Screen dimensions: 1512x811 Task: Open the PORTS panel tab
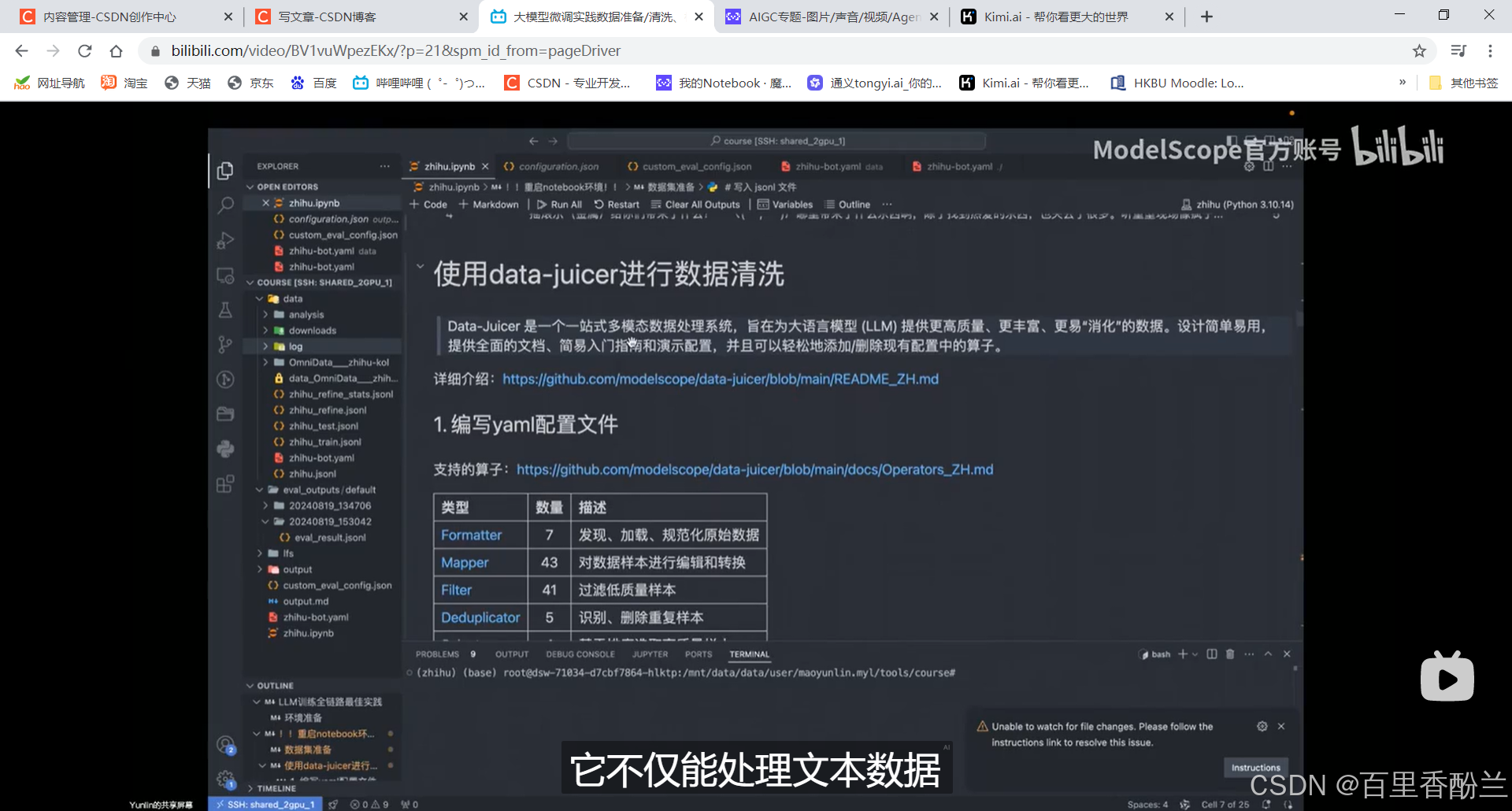(x=699, y=654)
